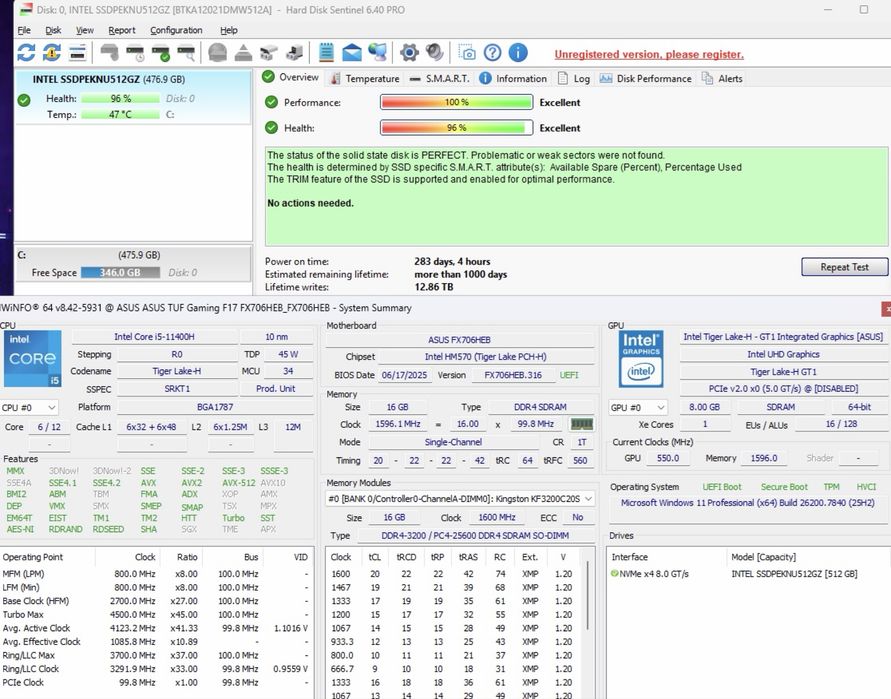The width and height of the screenshot is (891, 699).
Task: Click the Health 96% bar in Overview
Action: (456, 128)
